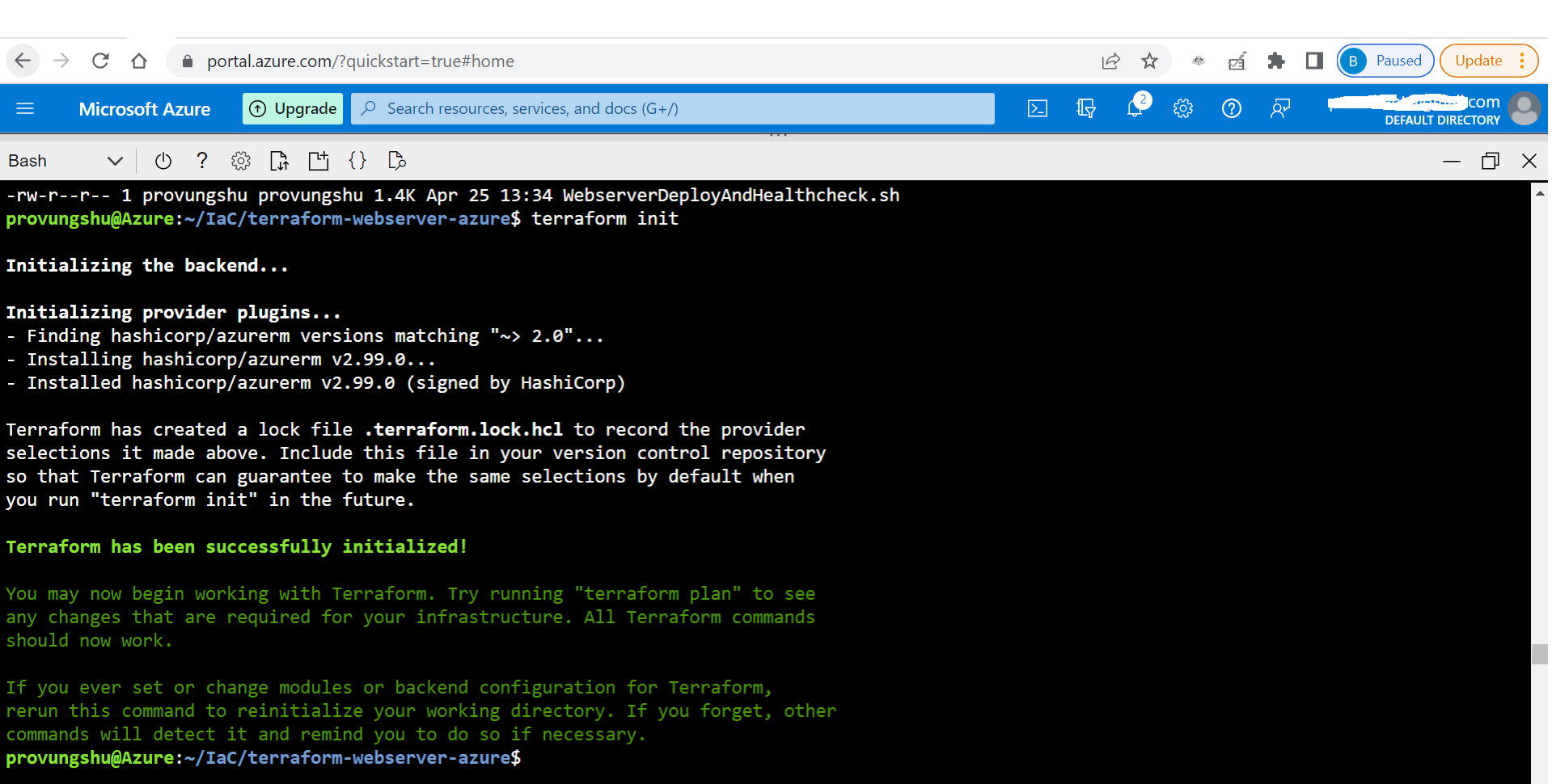
Task: Restart Cloud Shell using the power icon
Action: tap(163, 160)
